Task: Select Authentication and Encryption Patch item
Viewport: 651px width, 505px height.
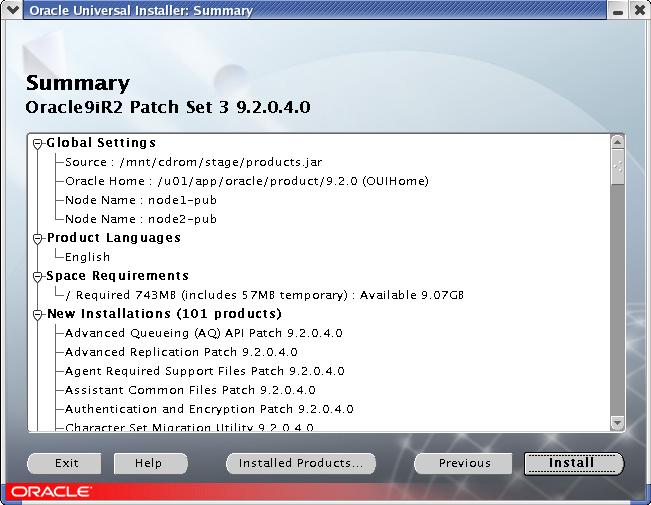Action: (x=208, y=409)
